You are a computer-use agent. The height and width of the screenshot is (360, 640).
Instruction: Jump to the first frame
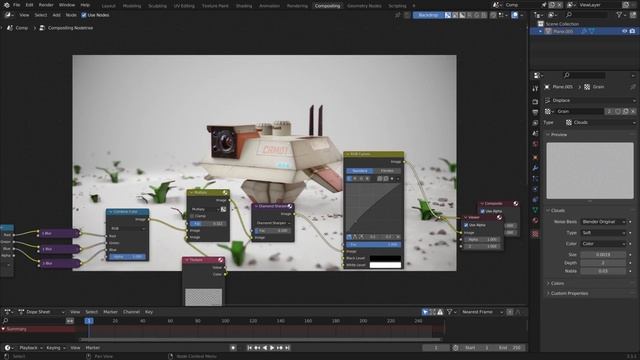250,348
